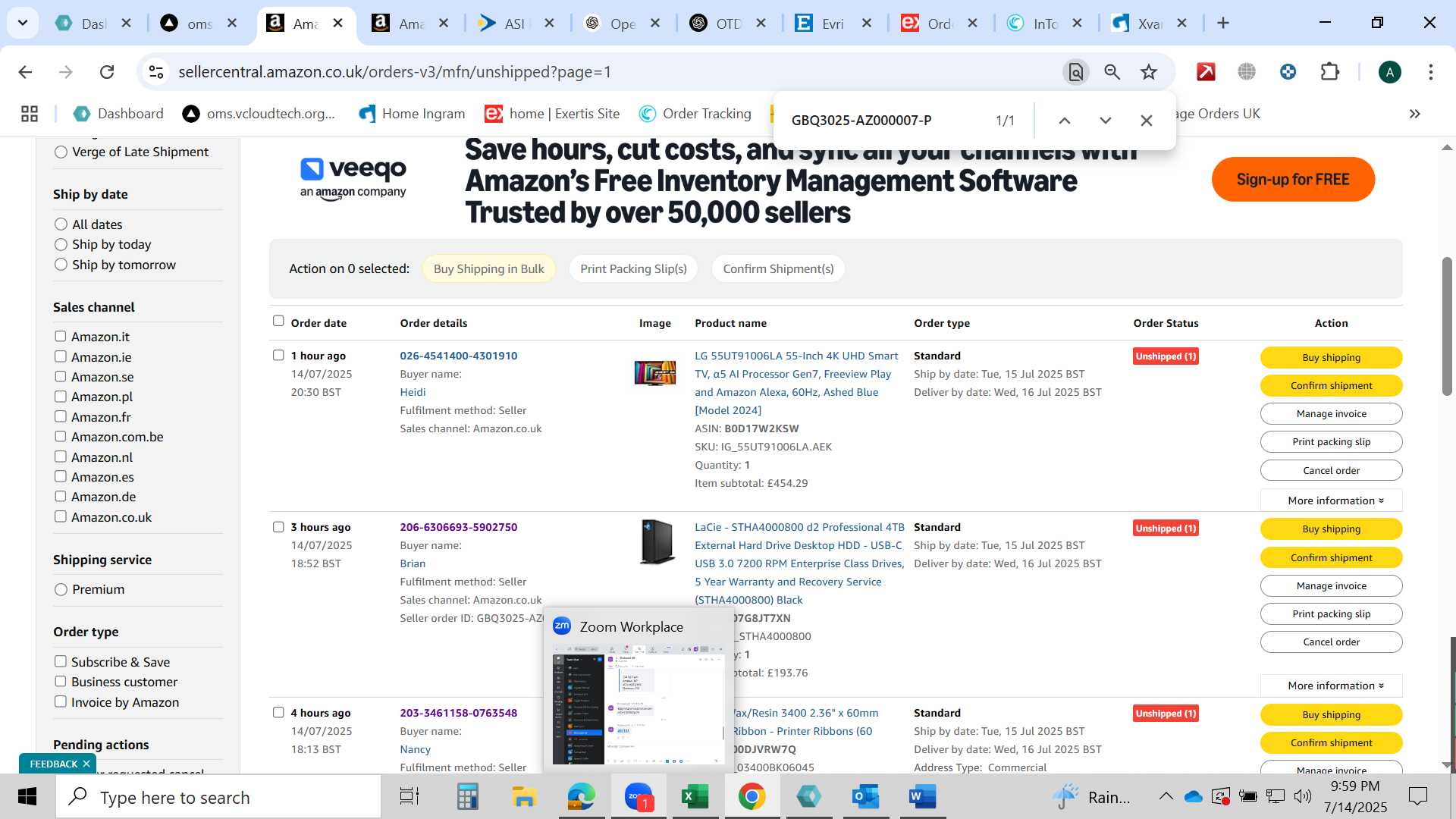The width and height of the screenshot is (1456, 819).
Task: Select Verge of Late Shipment radio
Action: tap(61, 152)
